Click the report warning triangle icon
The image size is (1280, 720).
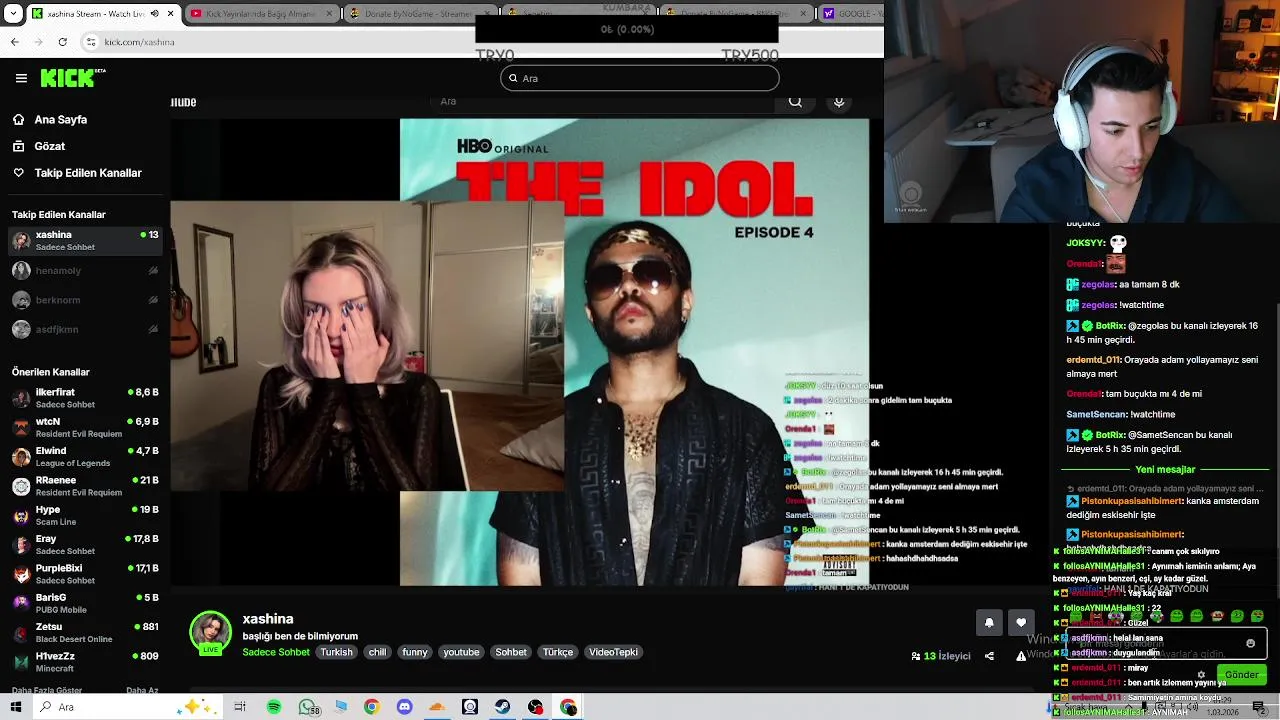(1021, 656)
